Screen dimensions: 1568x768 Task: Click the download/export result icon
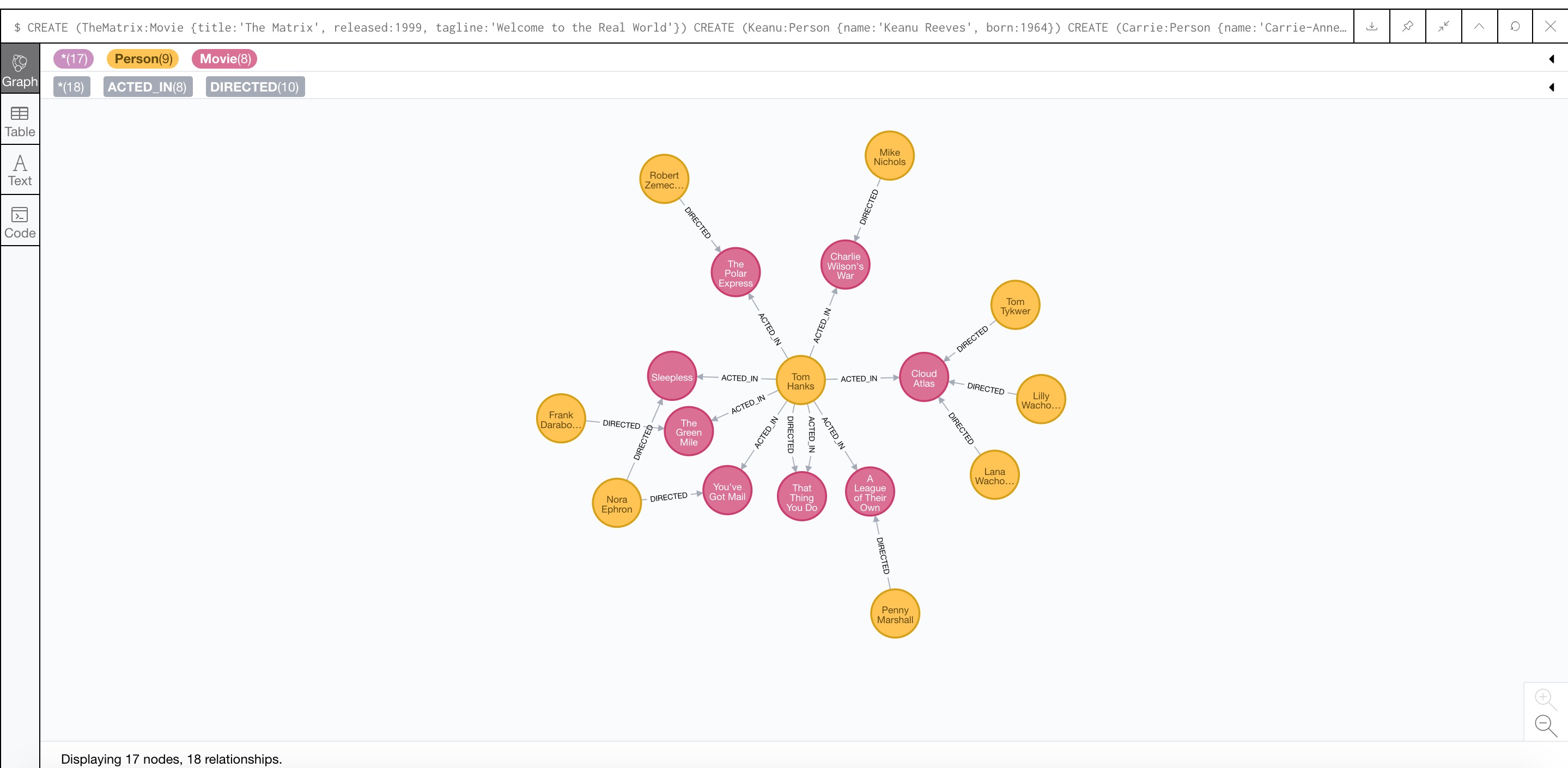pos(1372,26)
